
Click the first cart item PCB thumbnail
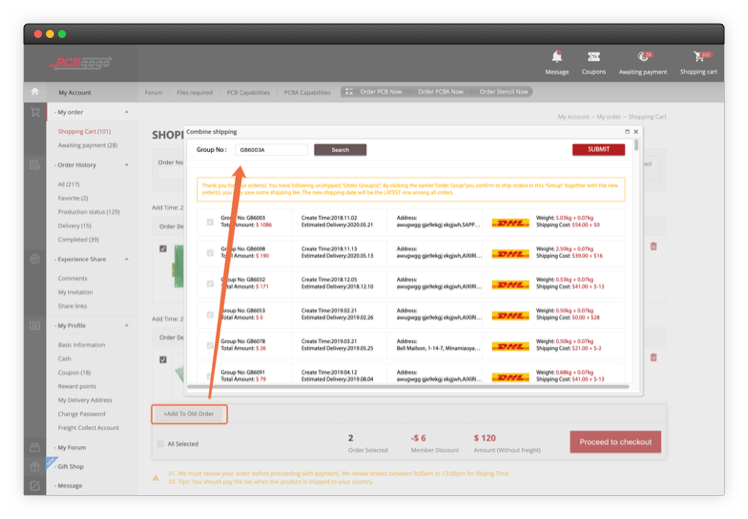178,266
